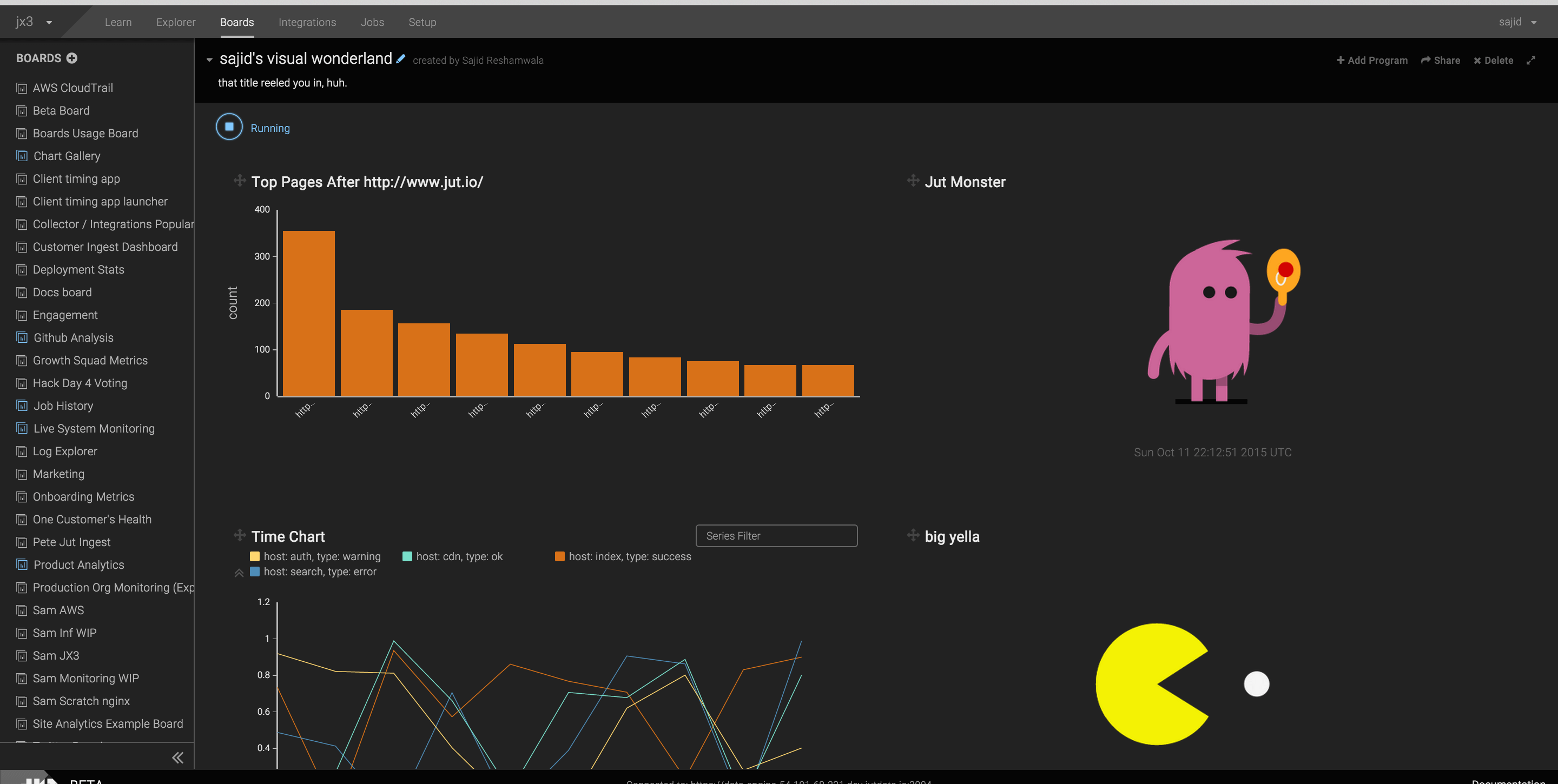This screenshot has width=1558, height=784.
Task: Edit board title with pencil icon
Action: tap(400, 58)
